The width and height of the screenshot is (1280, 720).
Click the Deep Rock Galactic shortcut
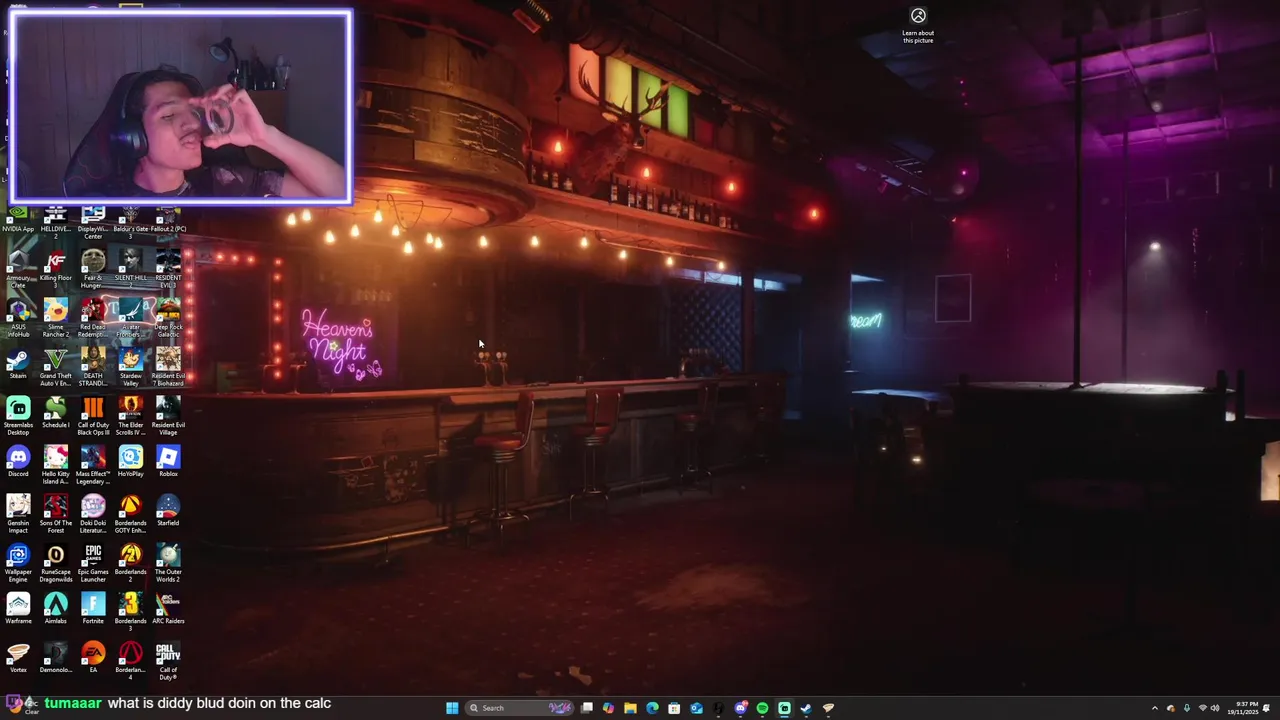click(168, 318)
